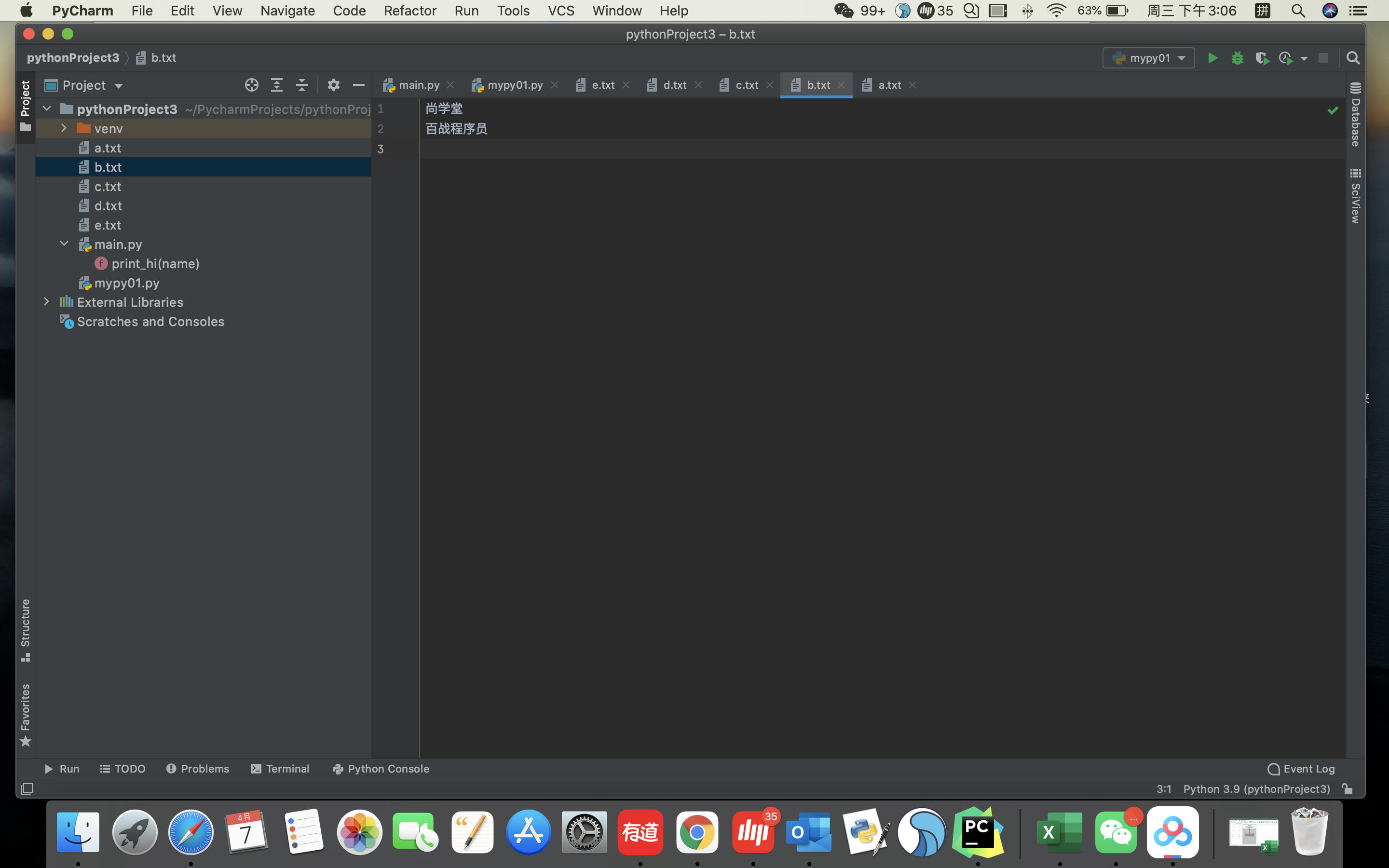1389x868 pixels.
Task: Hide the Project tool window
Action: pos(359,85)
